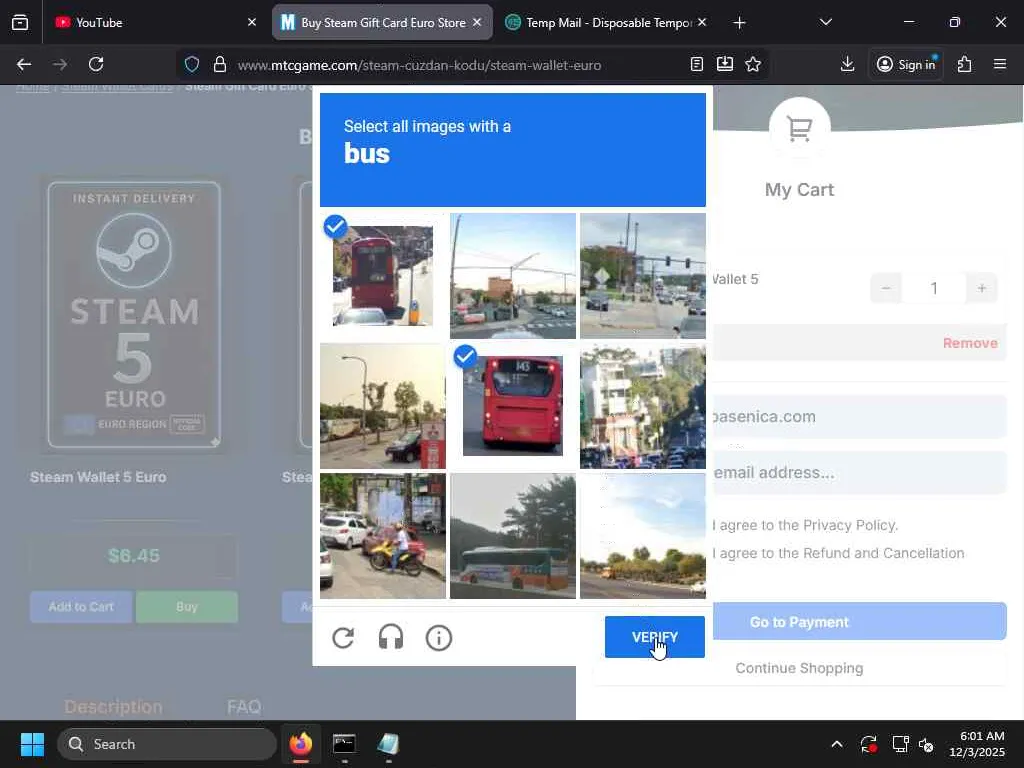Open the Firefox downloads panel
1024x768 pixels.
point(847,64)
